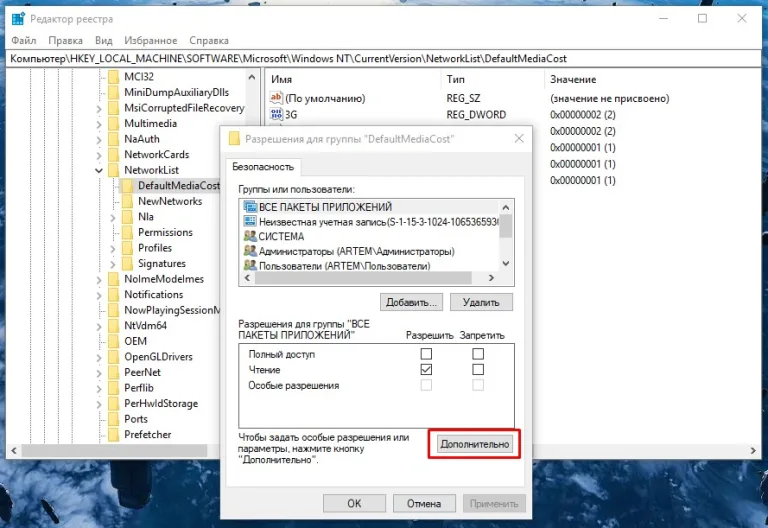Select the PerHwIdStorage tree key

(161, 404)
